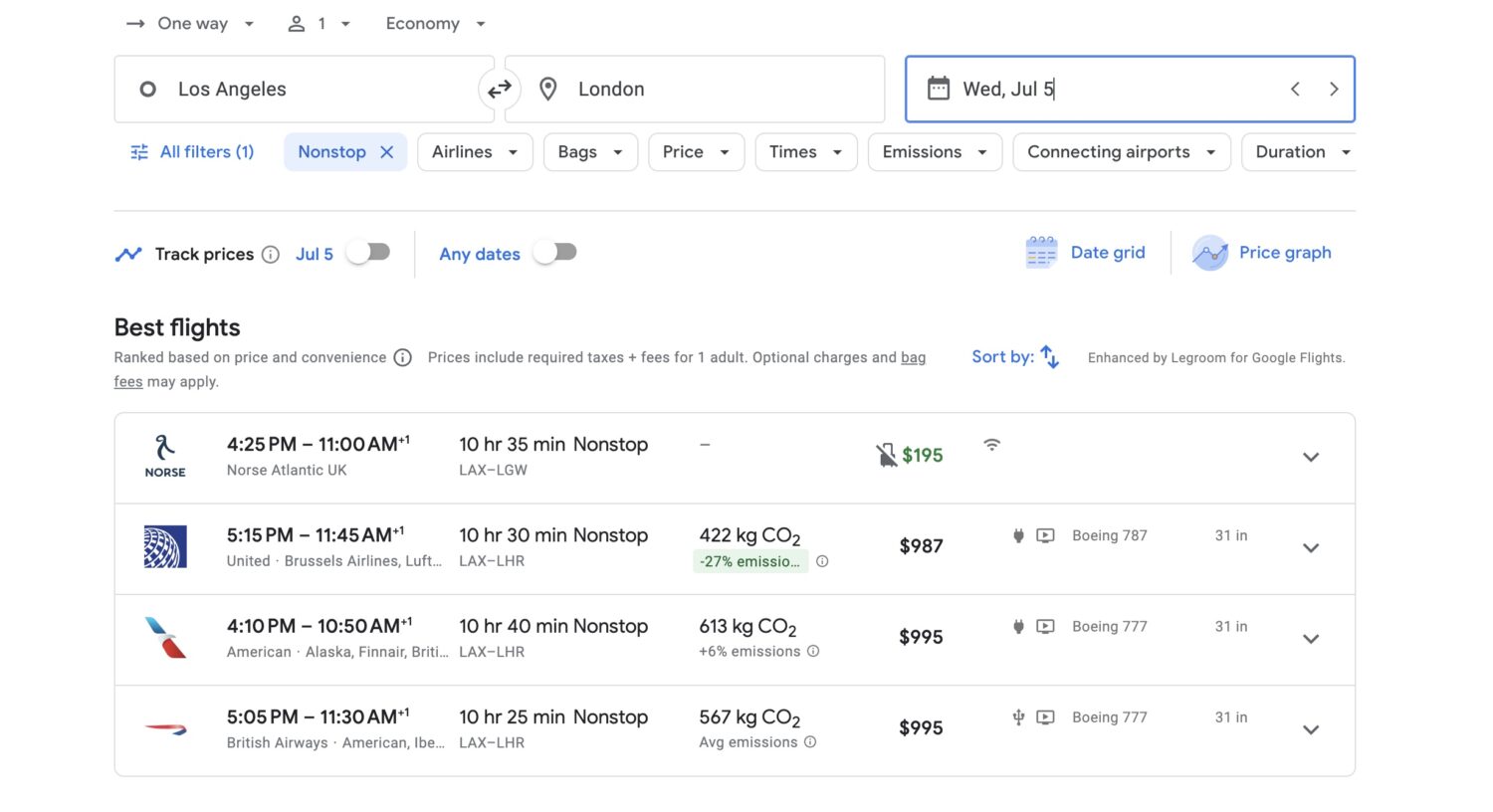Go to previous departure date
The width and height of the screenshot is (1493, 812).
click(x=1295, y=90)
